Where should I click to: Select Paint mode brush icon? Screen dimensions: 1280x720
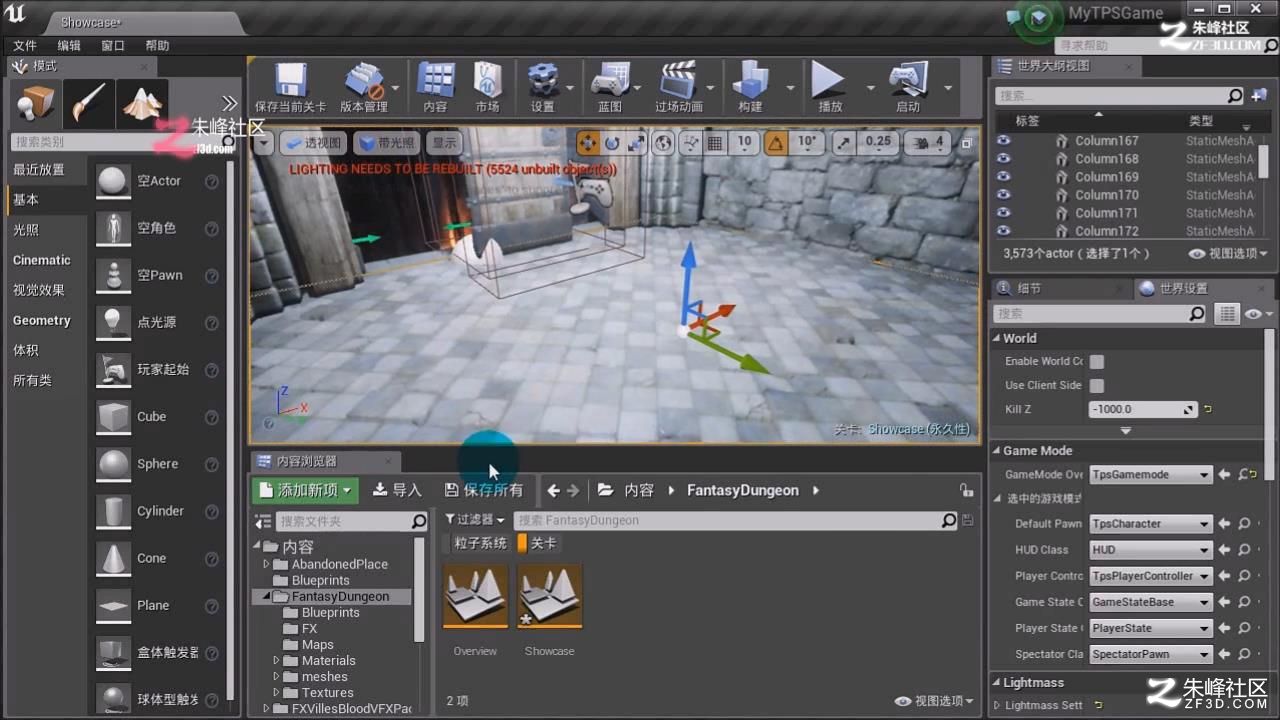pos(89,103)
